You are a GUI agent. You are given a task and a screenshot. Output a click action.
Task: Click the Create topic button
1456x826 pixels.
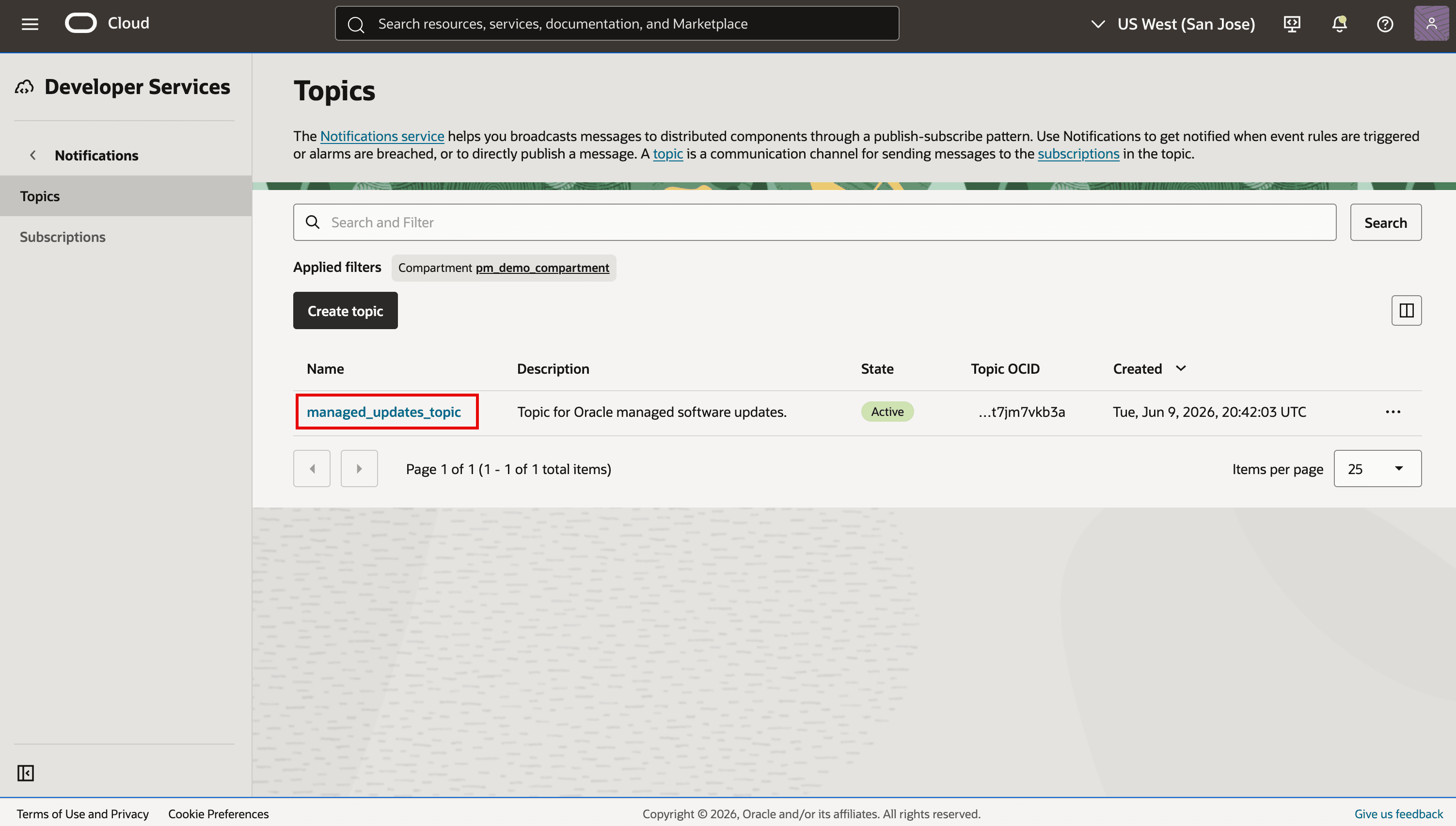point(346,310)
